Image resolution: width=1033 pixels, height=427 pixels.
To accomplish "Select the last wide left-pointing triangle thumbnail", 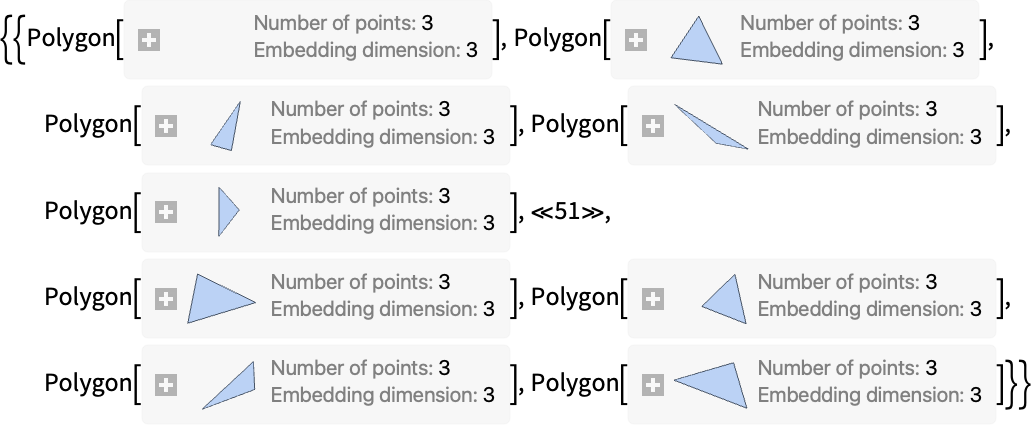I will pyautogui.click(x=712, y=385).
